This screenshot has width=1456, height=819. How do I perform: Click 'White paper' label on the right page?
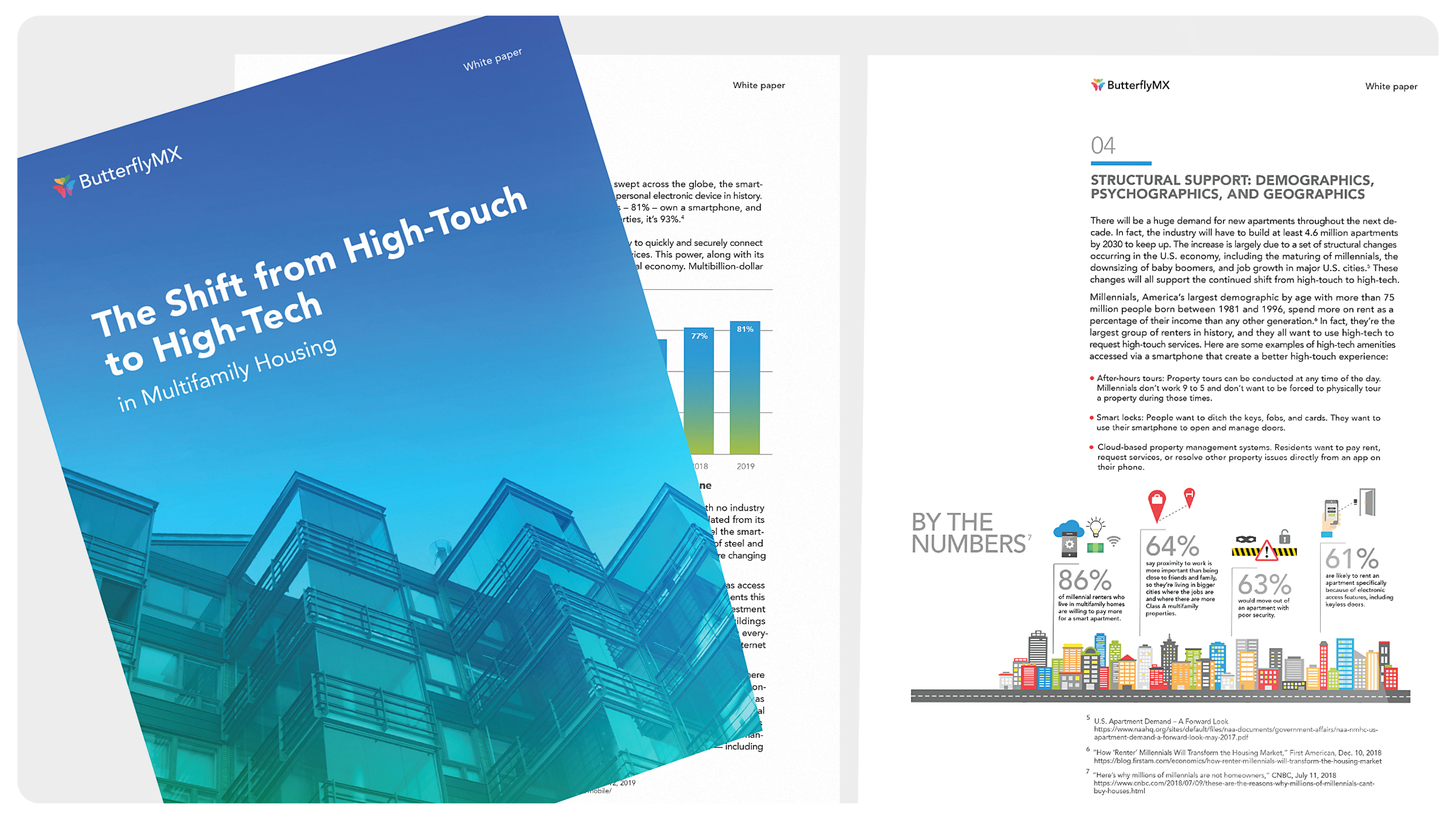[1391, 86]
